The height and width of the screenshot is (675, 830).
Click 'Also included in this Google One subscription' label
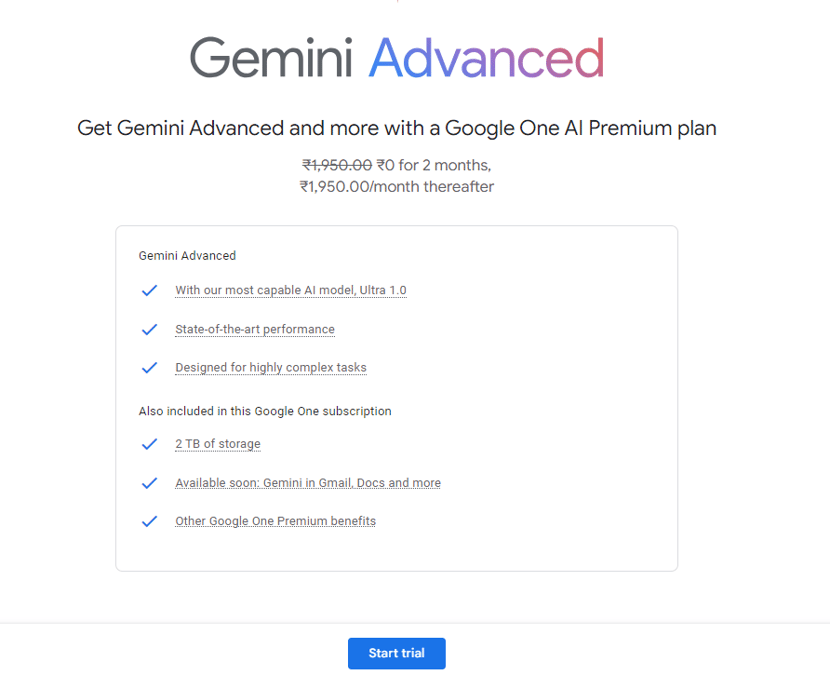tap(265, 411)
